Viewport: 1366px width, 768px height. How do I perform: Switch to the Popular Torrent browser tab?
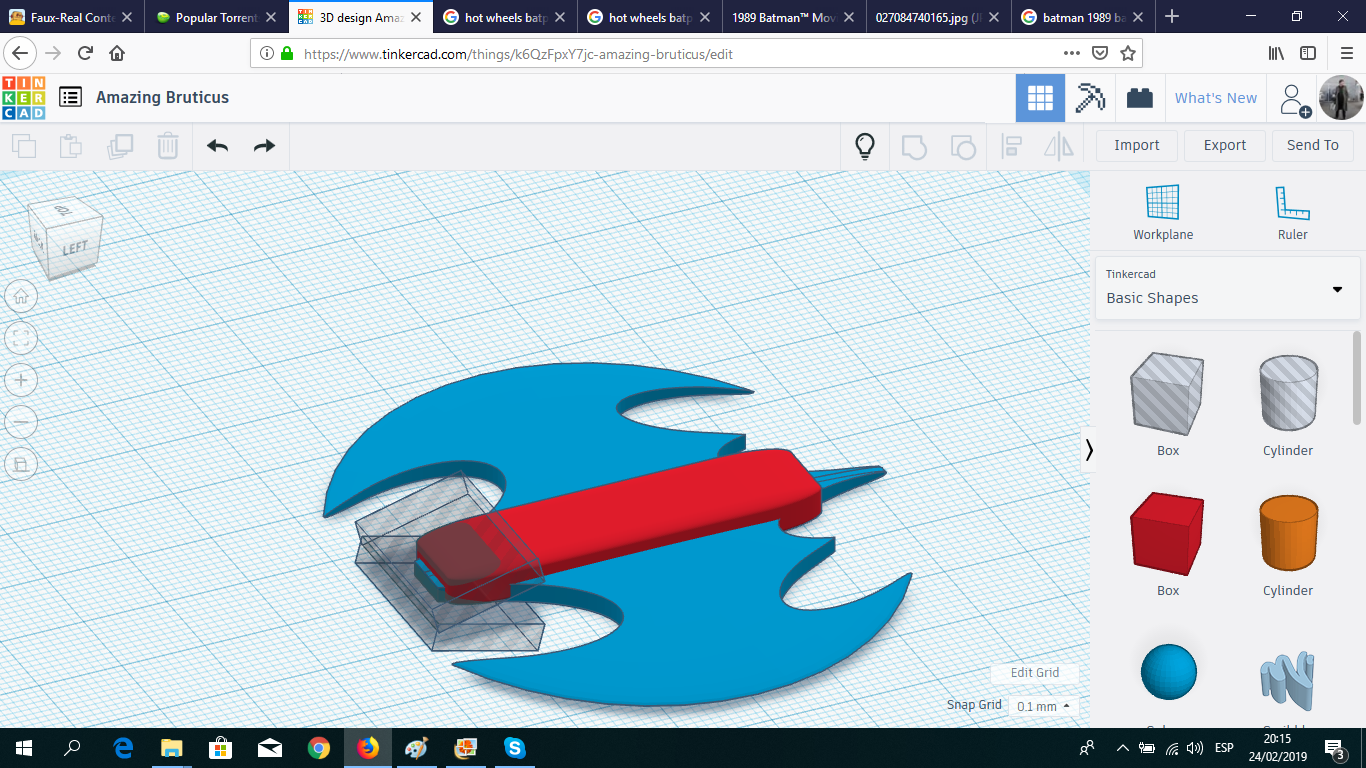tap(216, 17)
